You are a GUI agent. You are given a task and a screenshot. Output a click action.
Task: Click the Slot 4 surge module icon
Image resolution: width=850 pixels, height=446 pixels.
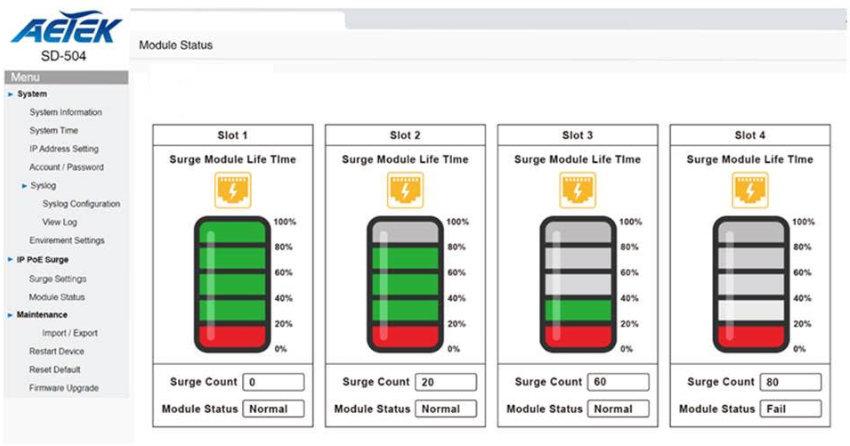[749, 189]
